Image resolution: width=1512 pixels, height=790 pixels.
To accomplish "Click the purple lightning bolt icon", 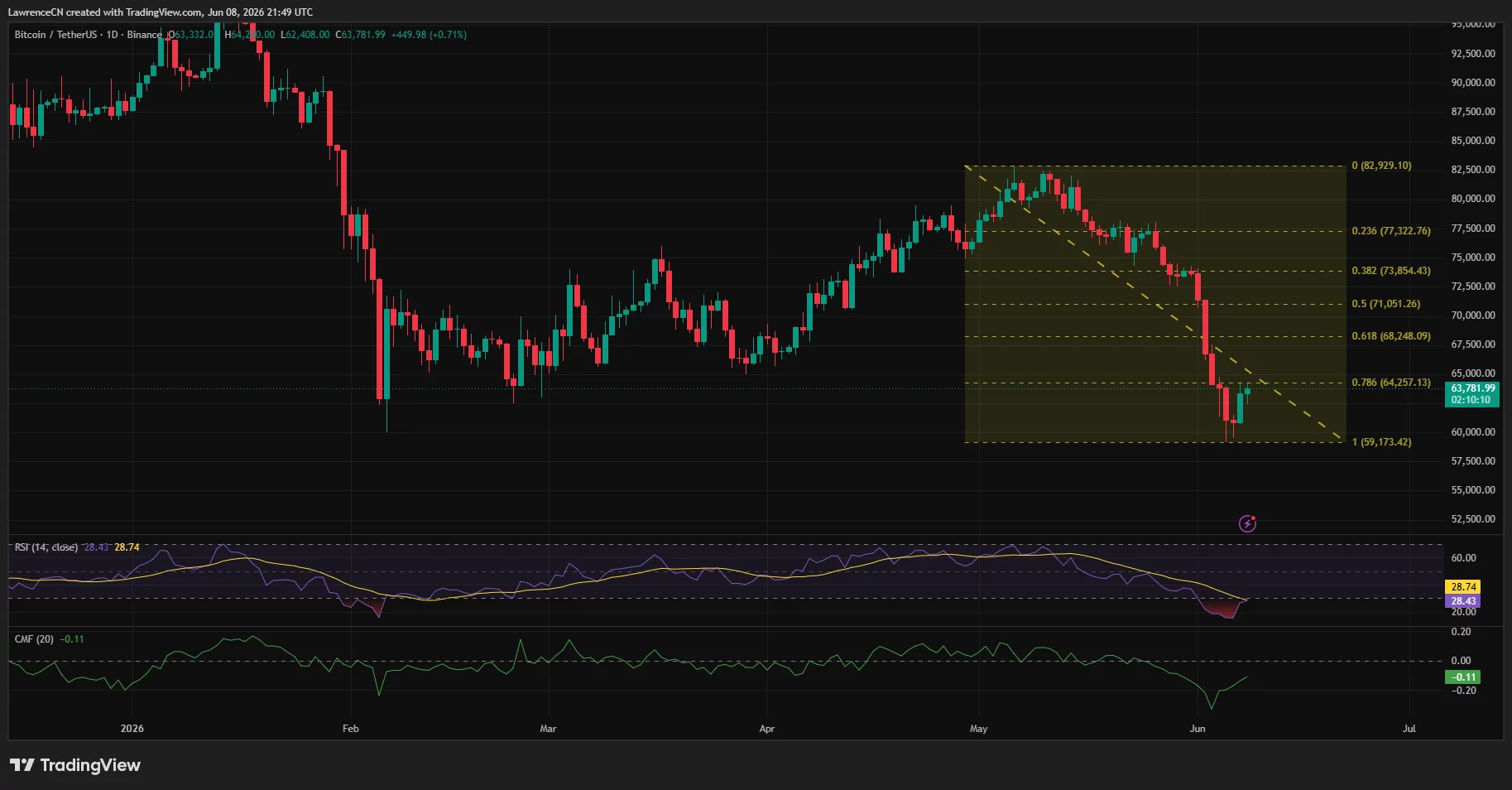I will (1247, 523).
